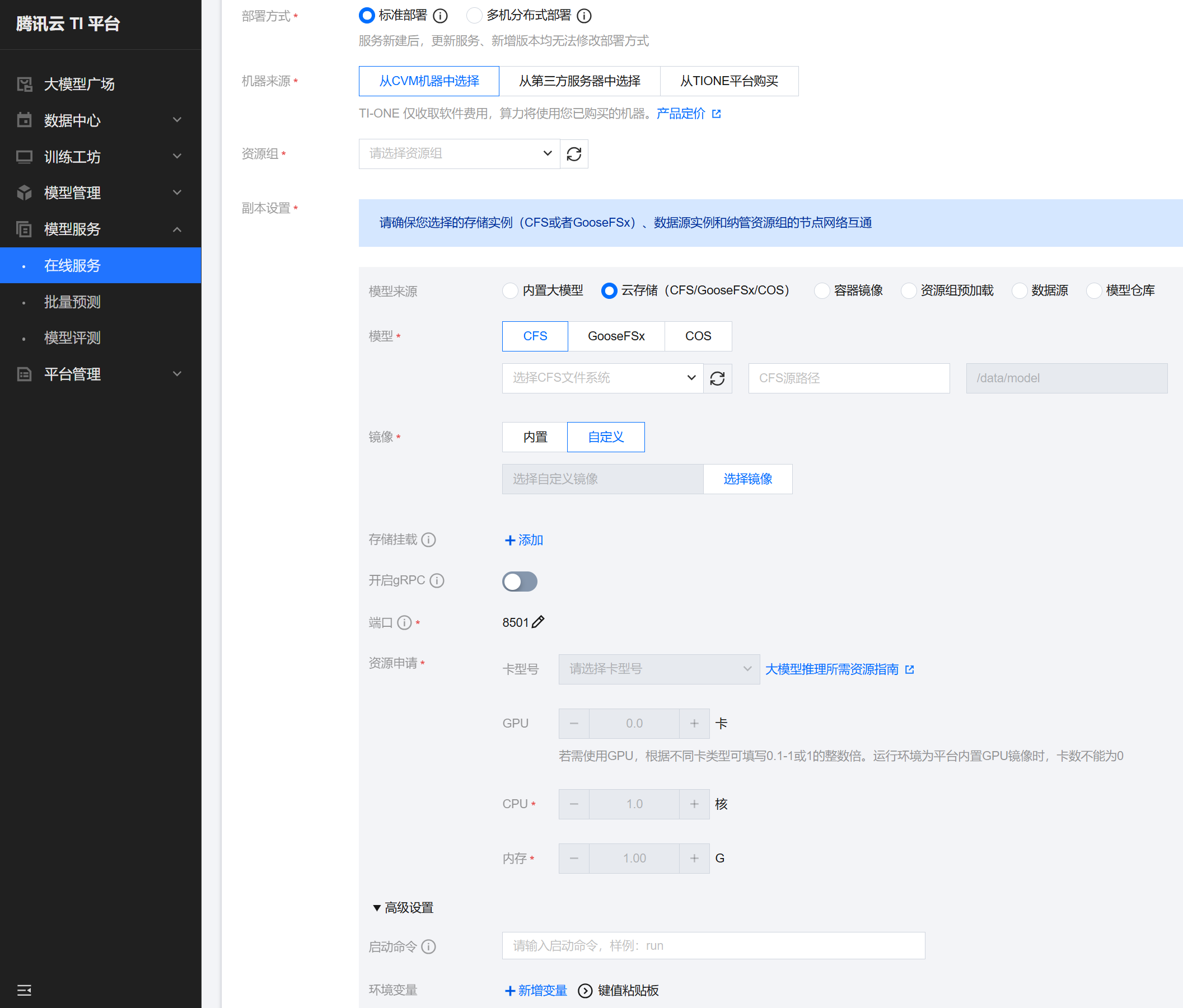Switch to the COS model tab

point(698,336)
